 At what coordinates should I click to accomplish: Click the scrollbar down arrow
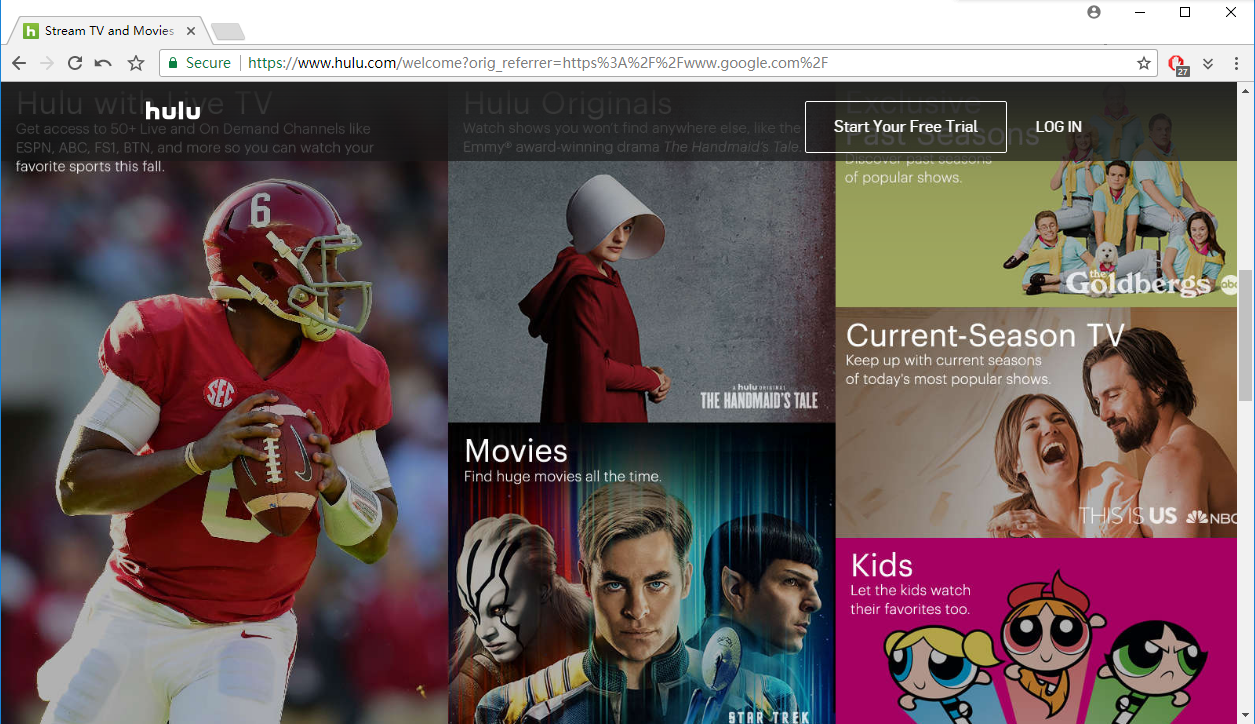(1246, 715)
